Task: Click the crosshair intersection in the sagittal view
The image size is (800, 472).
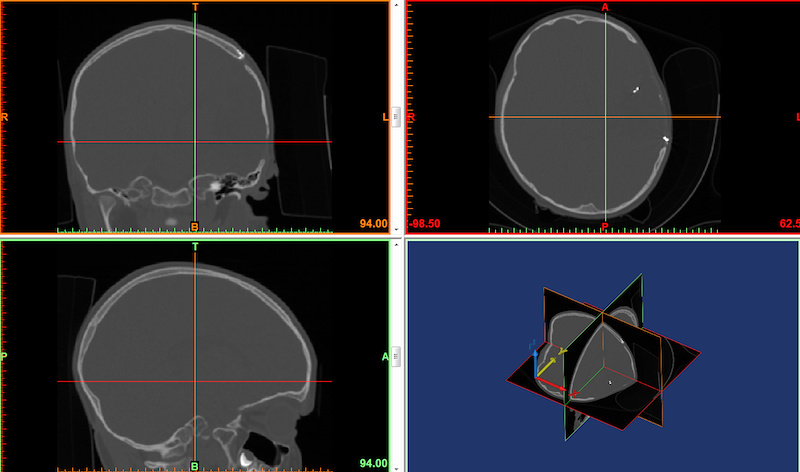Action: click(x=195, y=381)
